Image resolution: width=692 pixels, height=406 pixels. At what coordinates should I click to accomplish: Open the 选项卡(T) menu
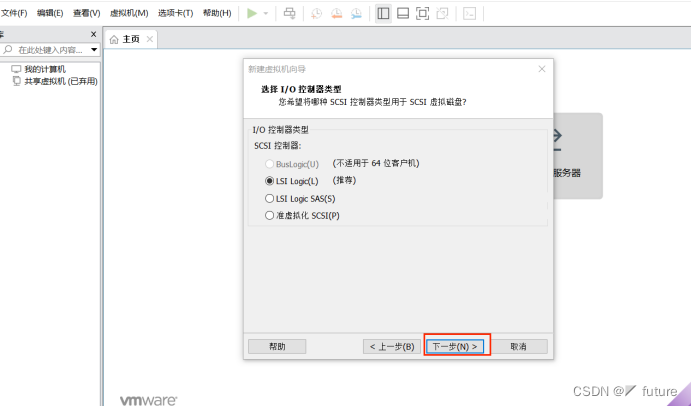(x=176, y=13)
